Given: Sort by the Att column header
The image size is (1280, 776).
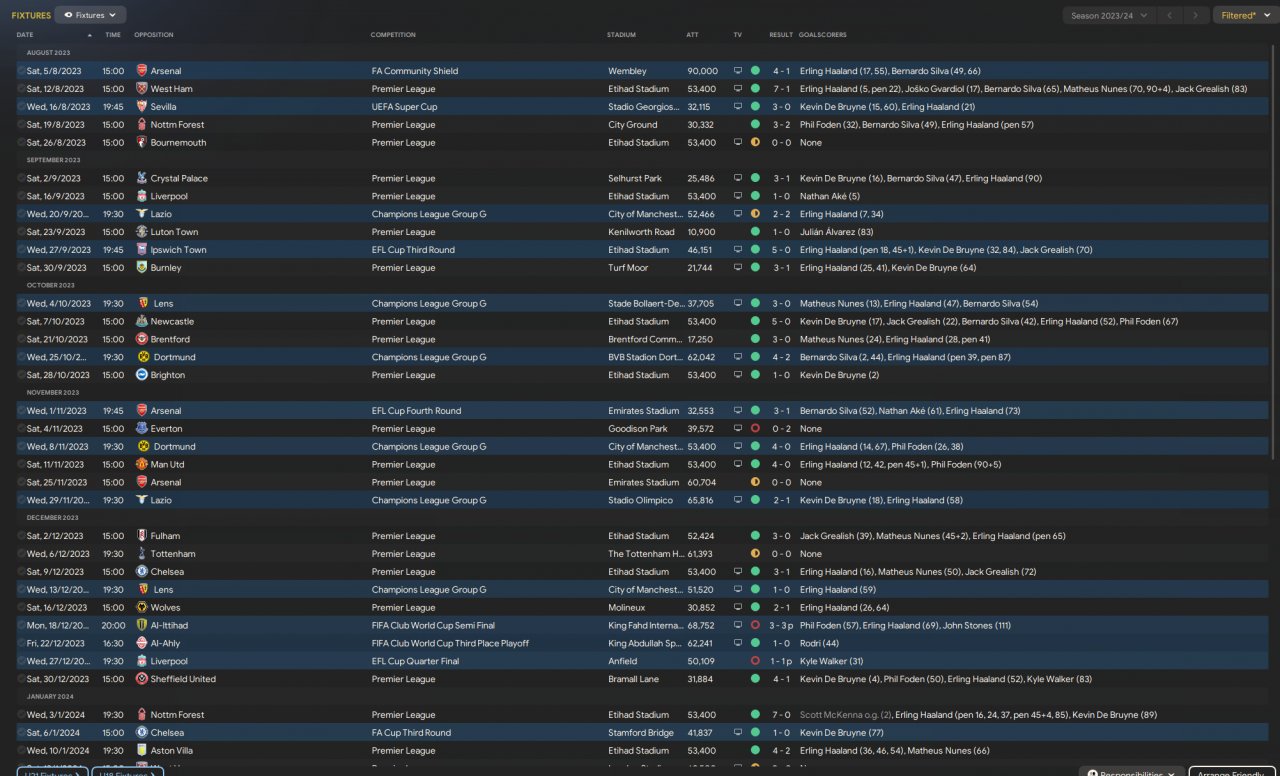Looking at the screenshot, I should (693, 35).
